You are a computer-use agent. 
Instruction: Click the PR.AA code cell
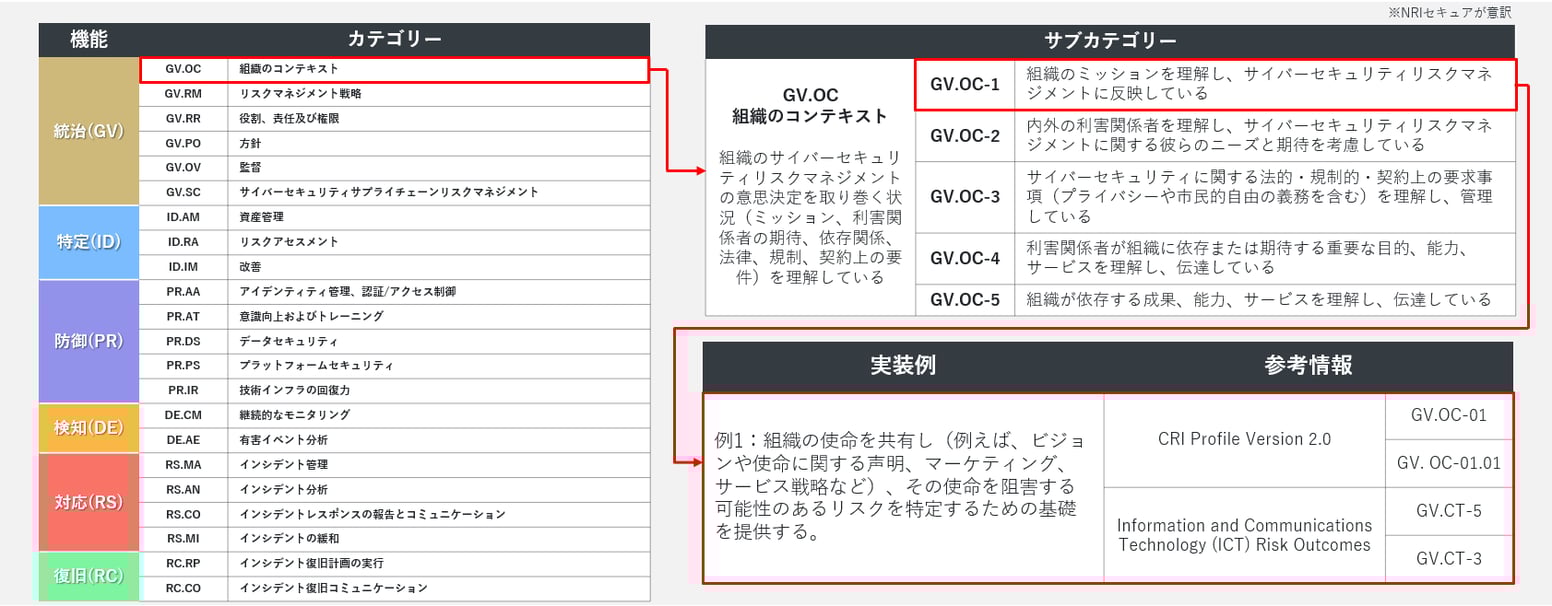[x=184, y=292]
